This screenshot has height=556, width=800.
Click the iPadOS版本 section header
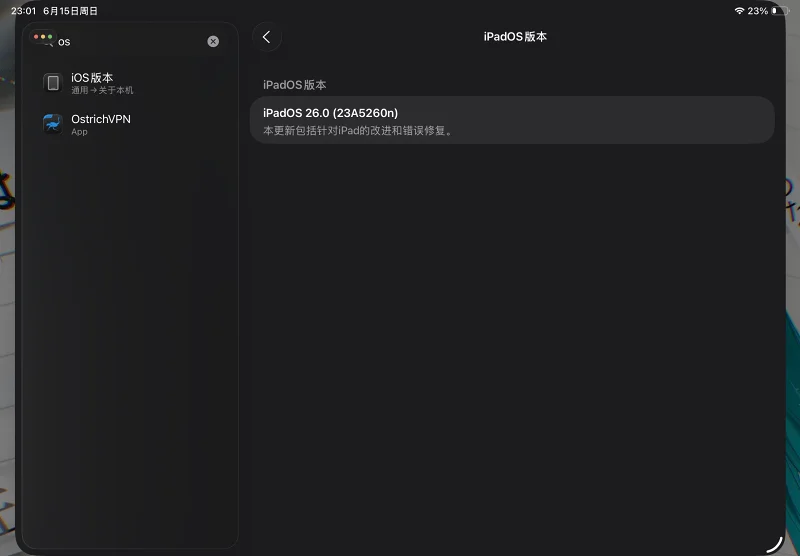(x=294, y=85)
